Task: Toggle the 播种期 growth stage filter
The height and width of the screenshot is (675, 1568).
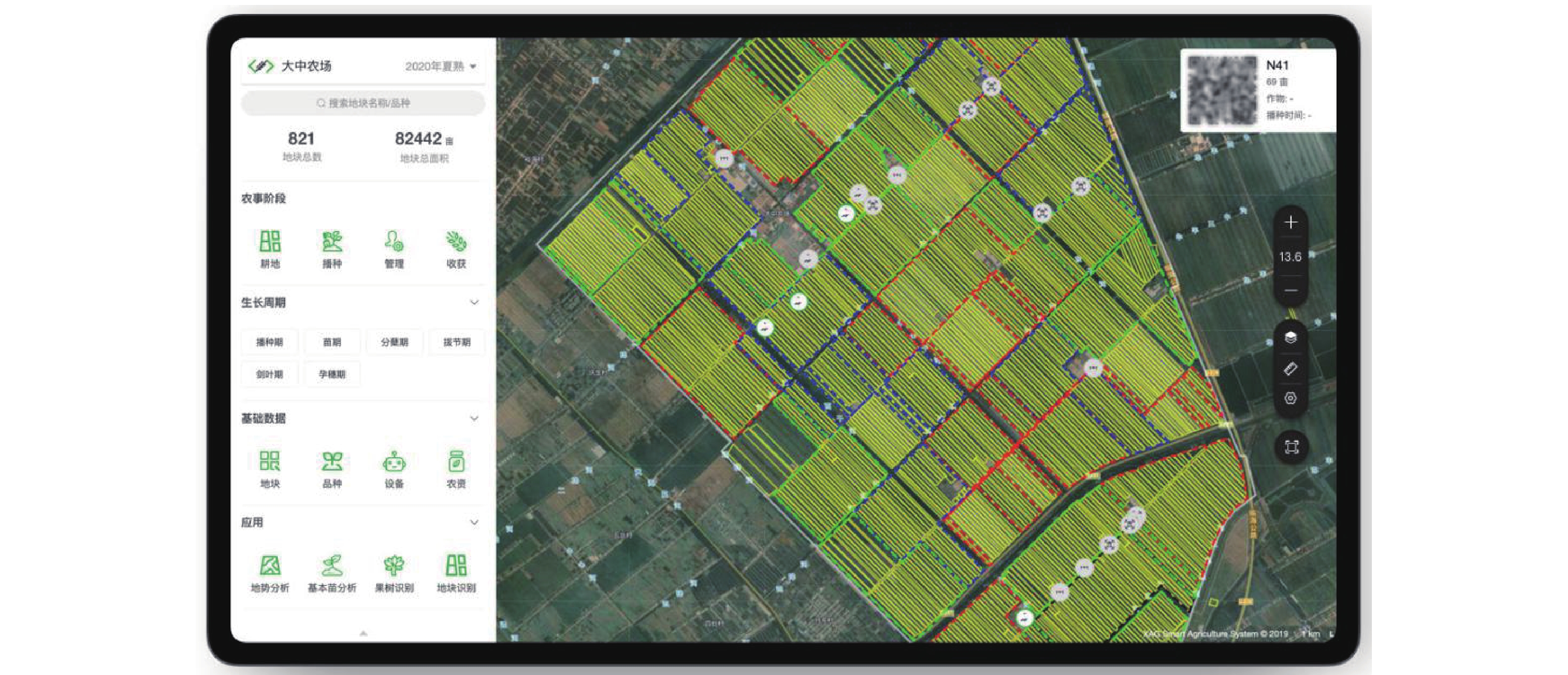Action: coord(270,342)
